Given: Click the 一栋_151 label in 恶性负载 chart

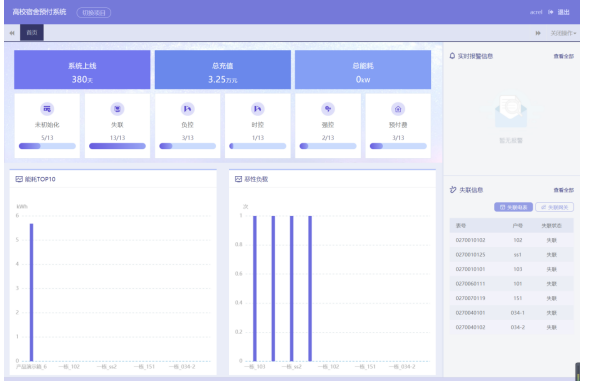Looking at the screenshot, I should [x=365, y=366].
